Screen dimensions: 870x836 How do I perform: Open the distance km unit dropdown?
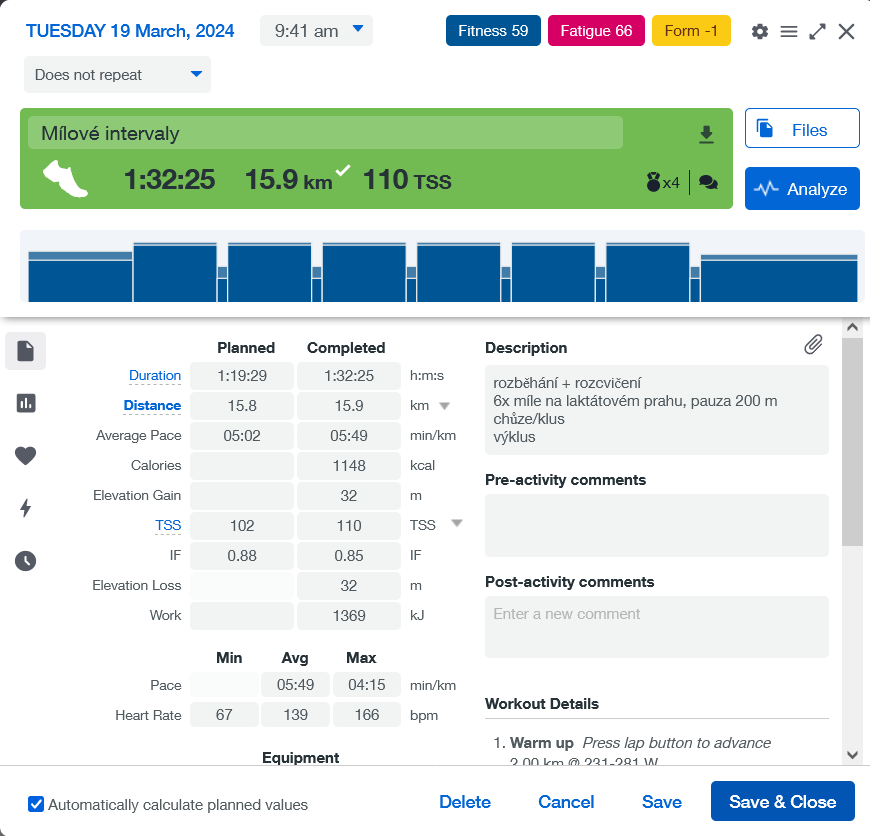click(x=445, y=406)
